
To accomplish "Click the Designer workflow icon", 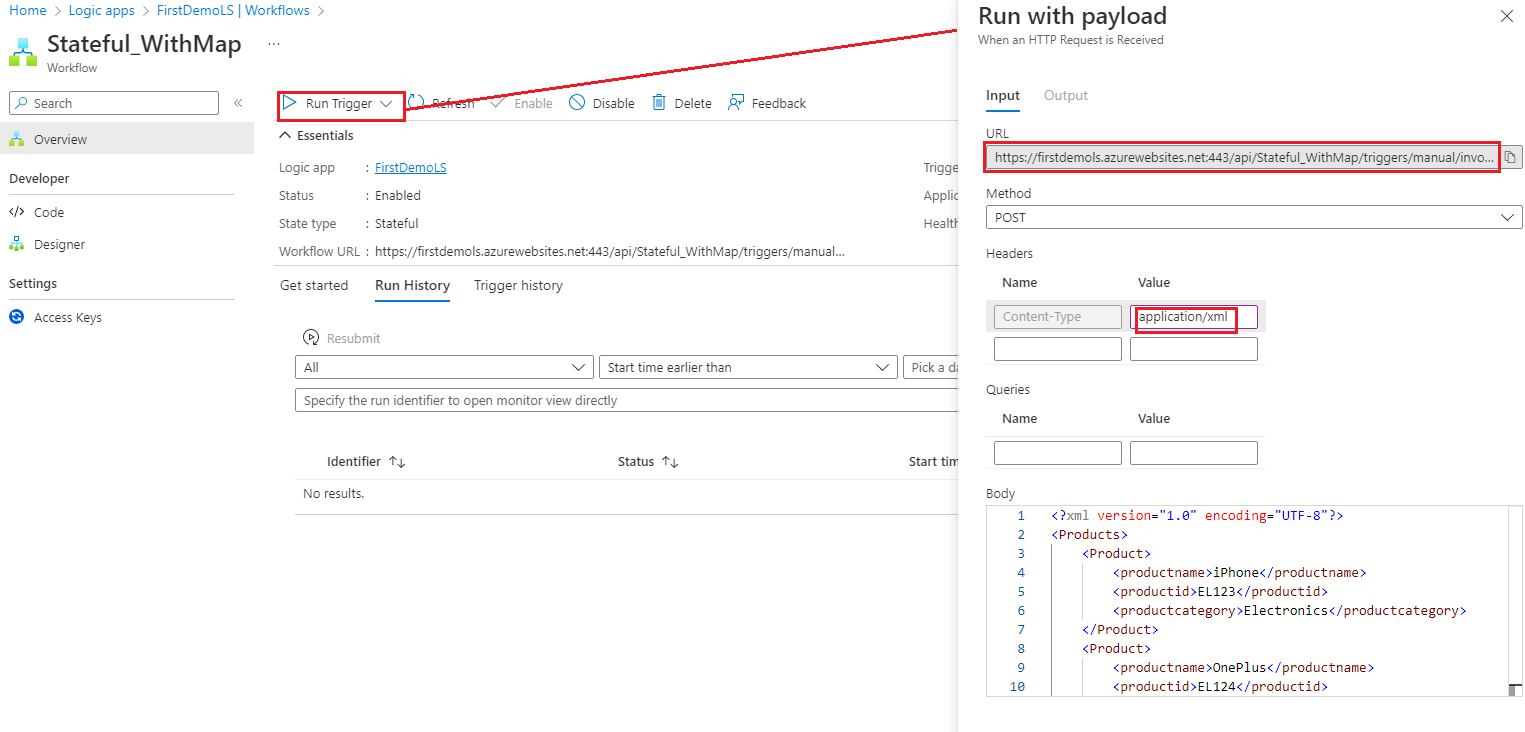I will [16, 244].
